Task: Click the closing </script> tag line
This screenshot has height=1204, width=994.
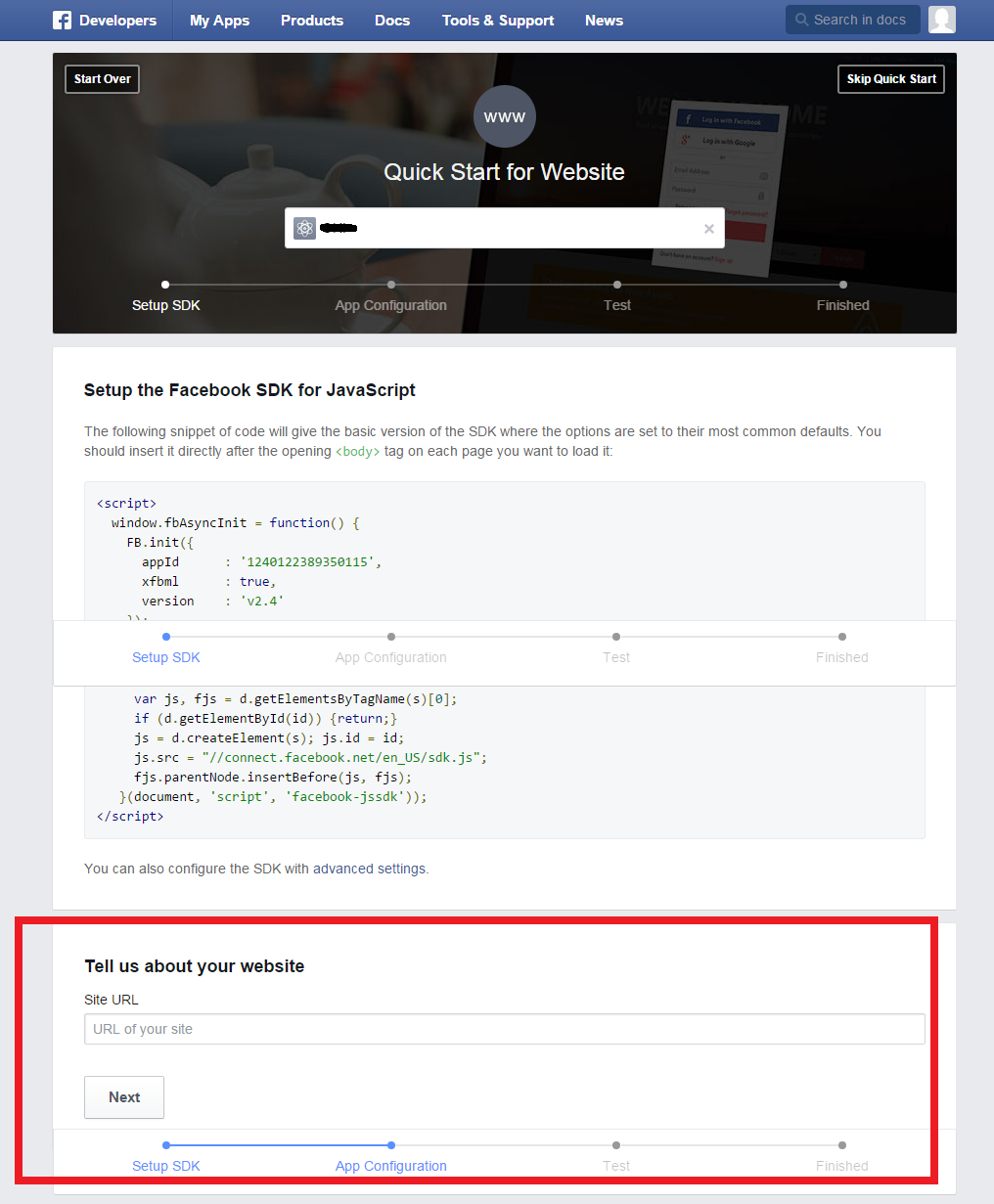Action: pyautogui.click(x=130, y=817)
